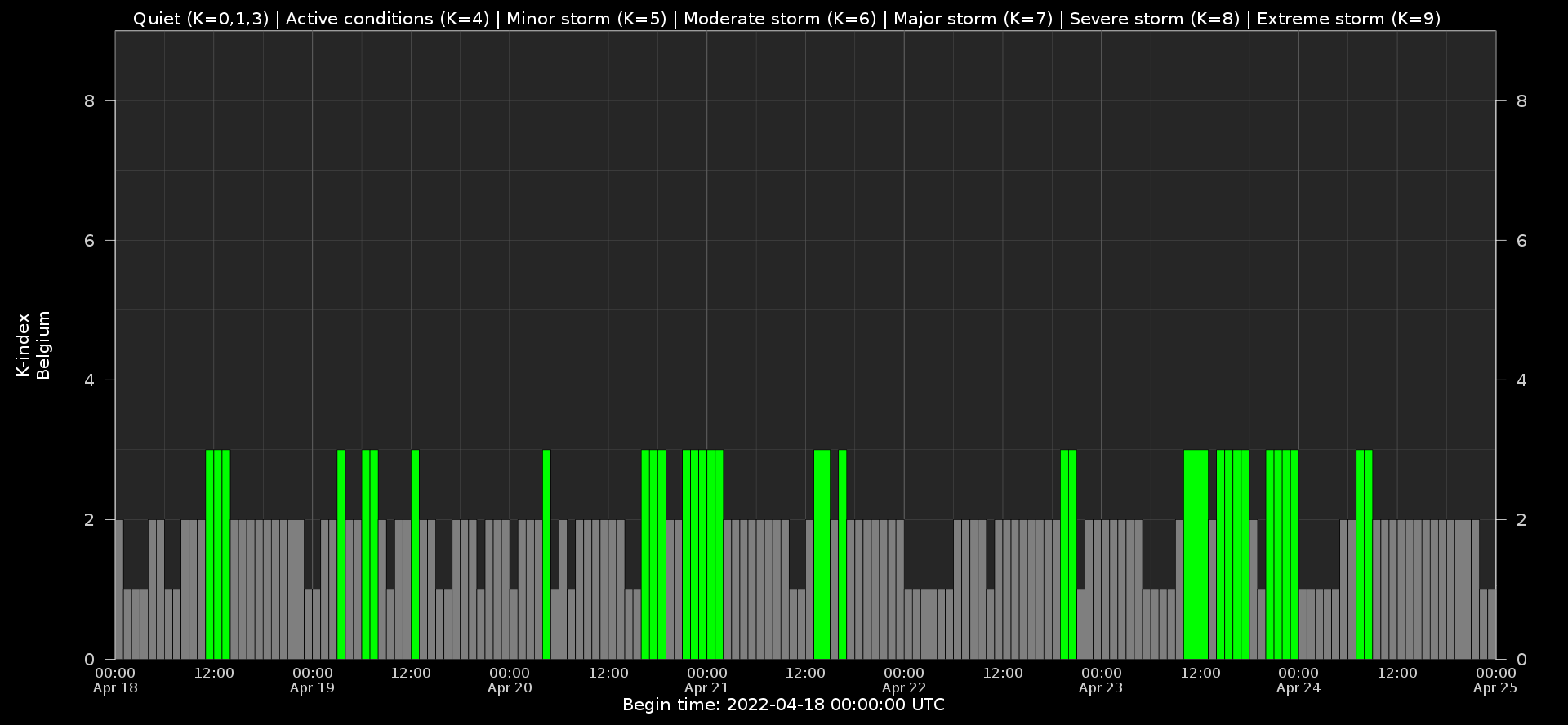Image resolution: width=1568 pixels, height=725 pixels.
Task: Click the '00:00 Apr 20' x-axis label
Action: 510,680
